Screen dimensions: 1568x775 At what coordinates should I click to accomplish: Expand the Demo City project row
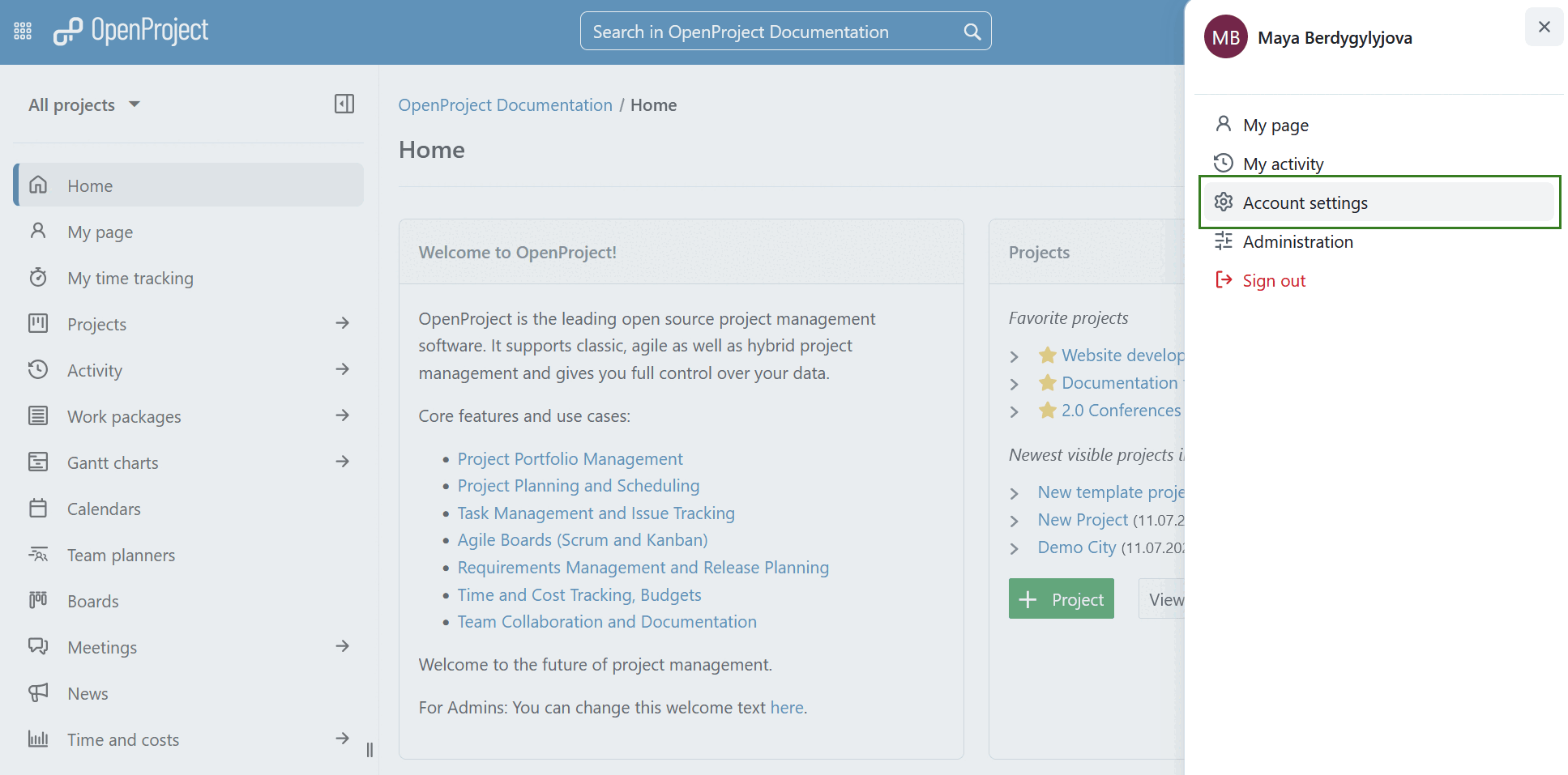[x=1015, y=548]
